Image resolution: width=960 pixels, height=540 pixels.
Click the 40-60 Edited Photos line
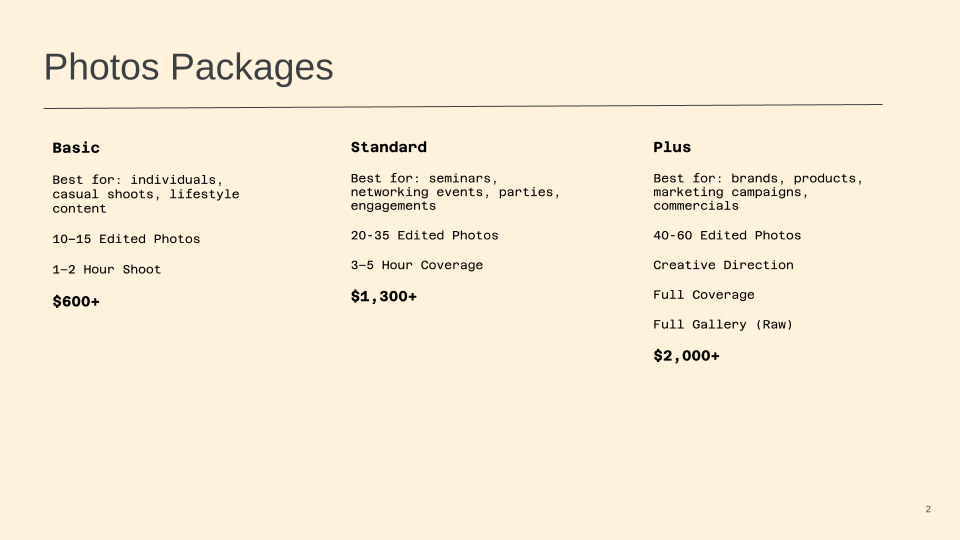(x=727, y=236)
